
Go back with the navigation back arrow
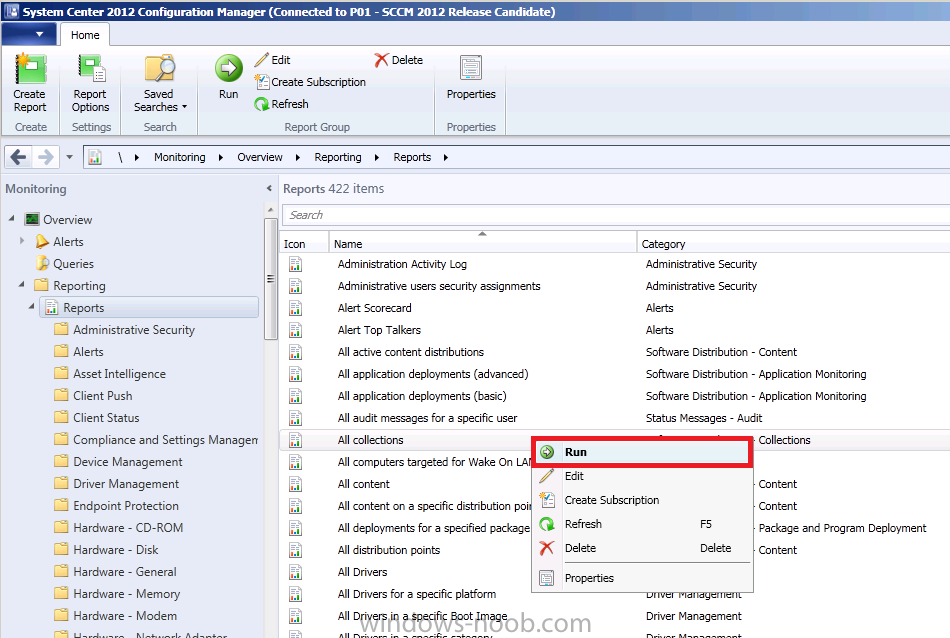point(18,157)
